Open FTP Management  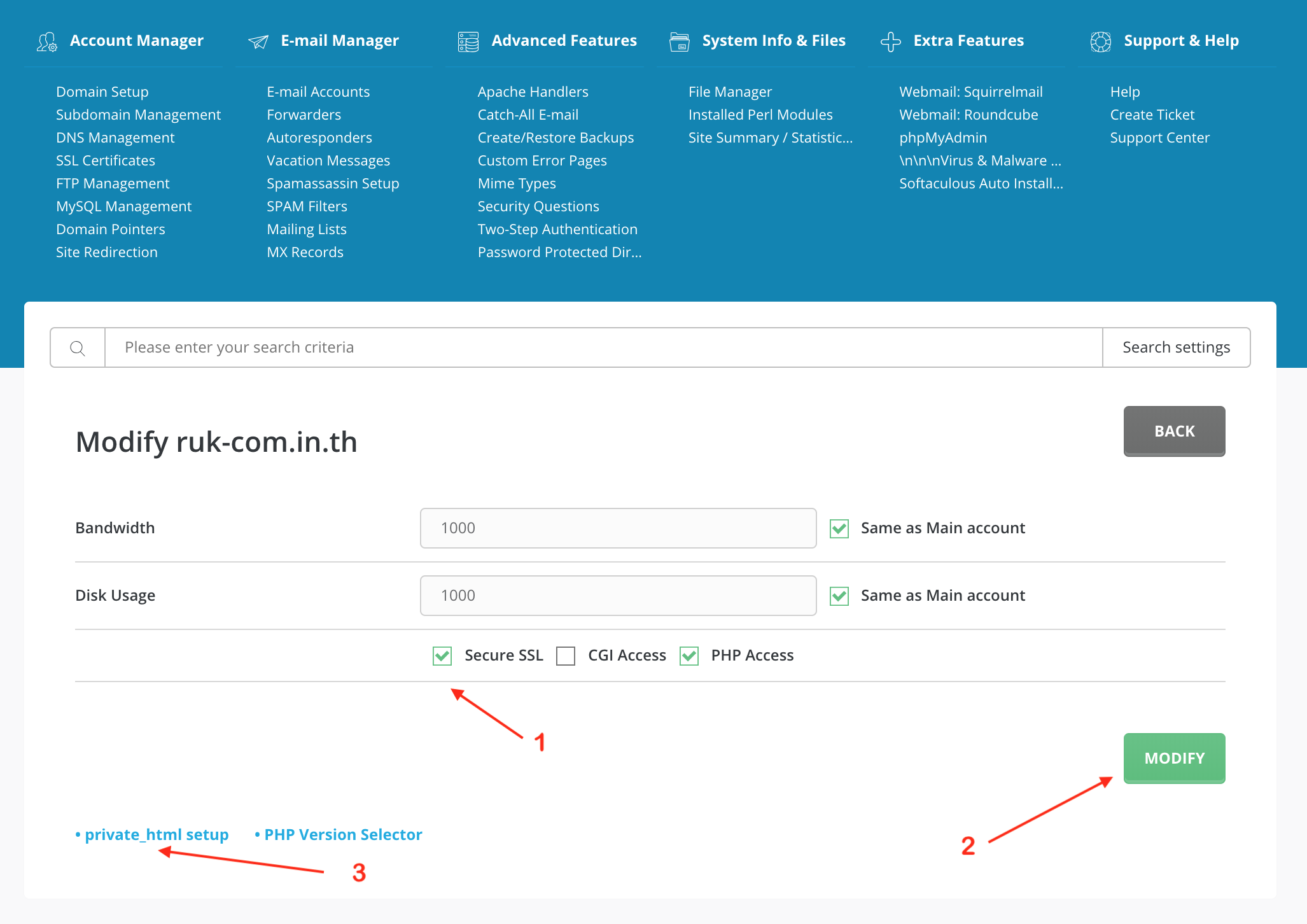coord(113,183)
